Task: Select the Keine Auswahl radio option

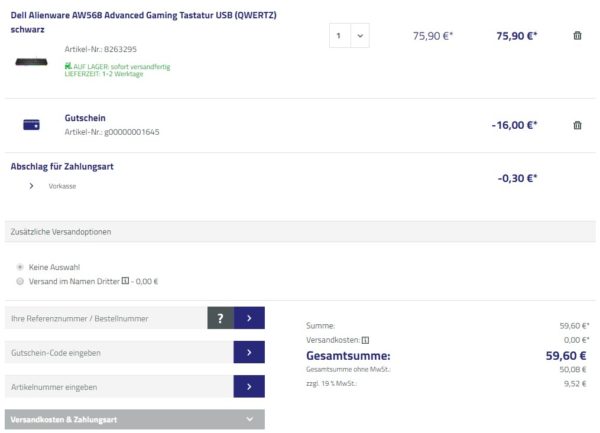Action: point(20,267)
